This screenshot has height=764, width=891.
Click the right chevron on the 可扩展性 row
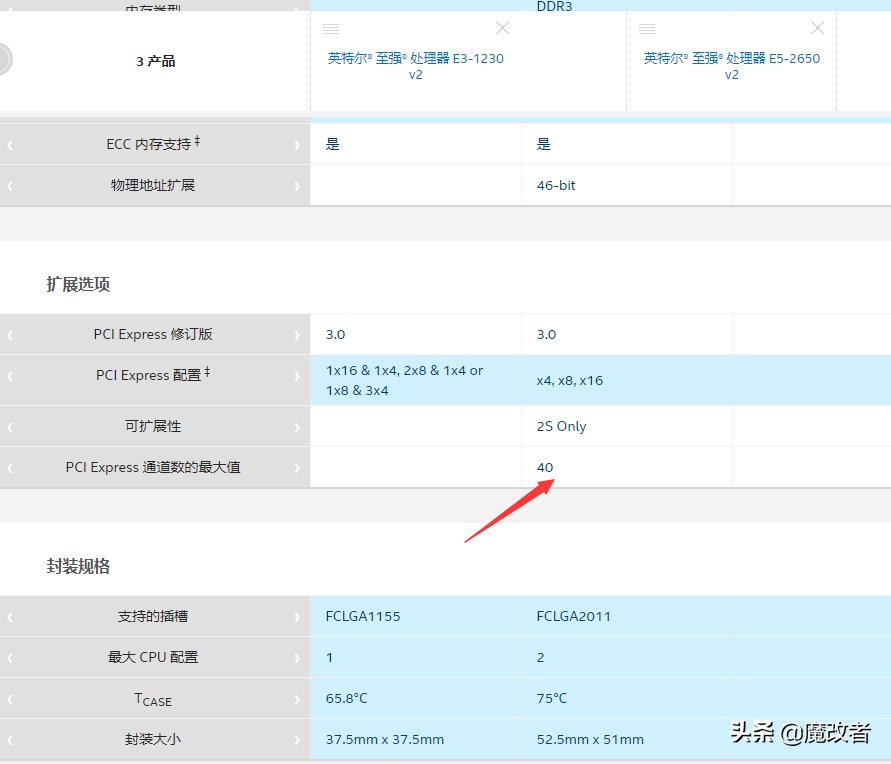point(297,427)
